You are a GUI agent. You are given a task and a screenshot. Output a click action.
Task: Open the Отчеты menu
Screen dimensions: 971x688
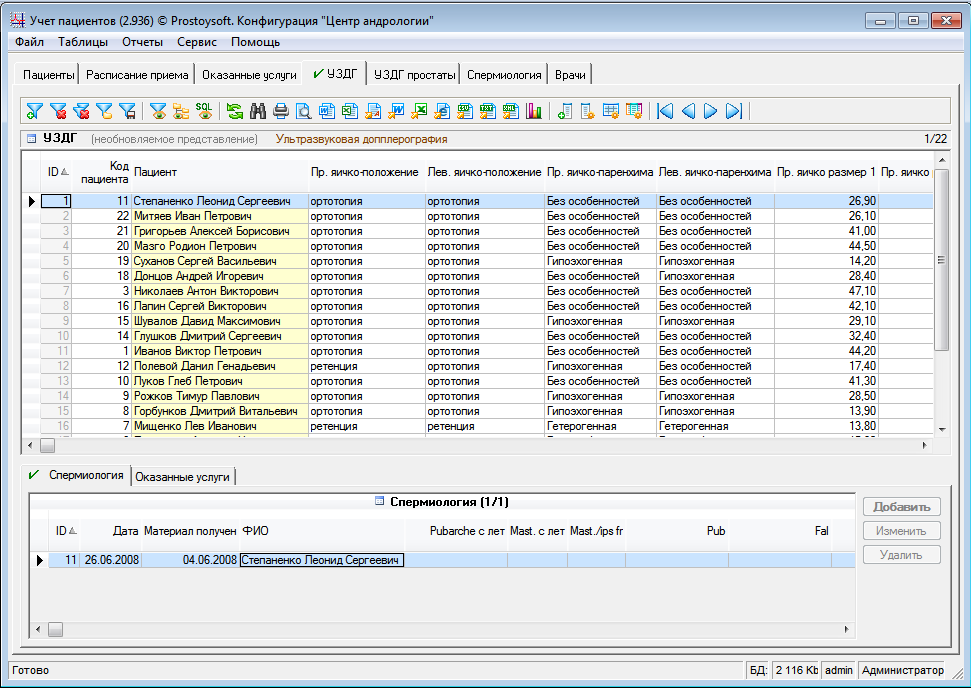(x=142, y=42)
